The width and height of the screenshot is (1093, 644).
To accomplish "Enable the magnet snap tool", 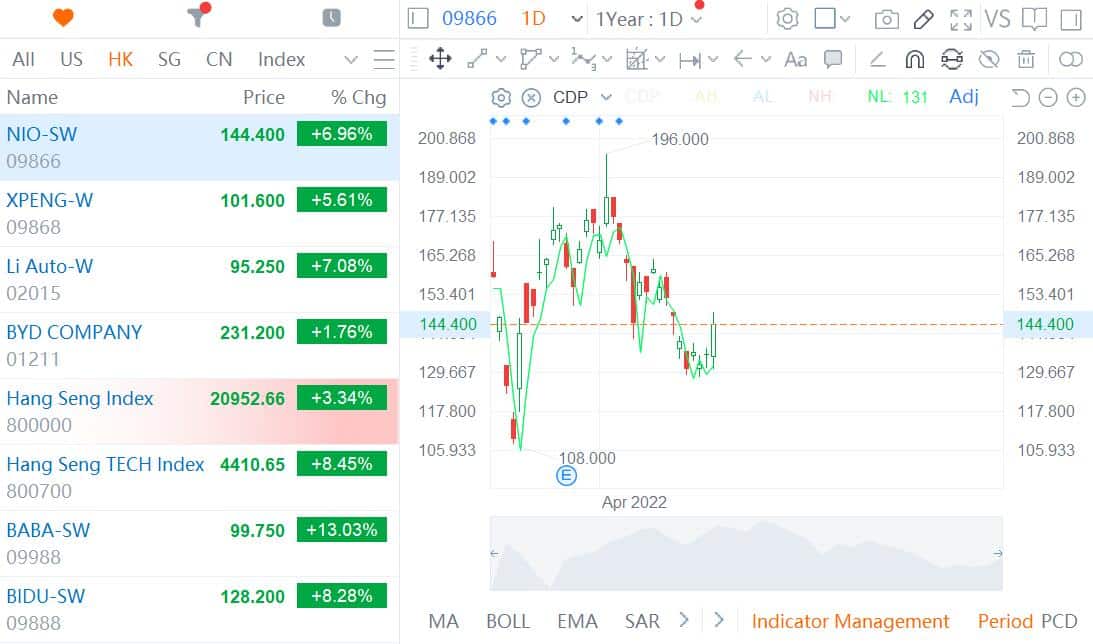I will (914, 60).
